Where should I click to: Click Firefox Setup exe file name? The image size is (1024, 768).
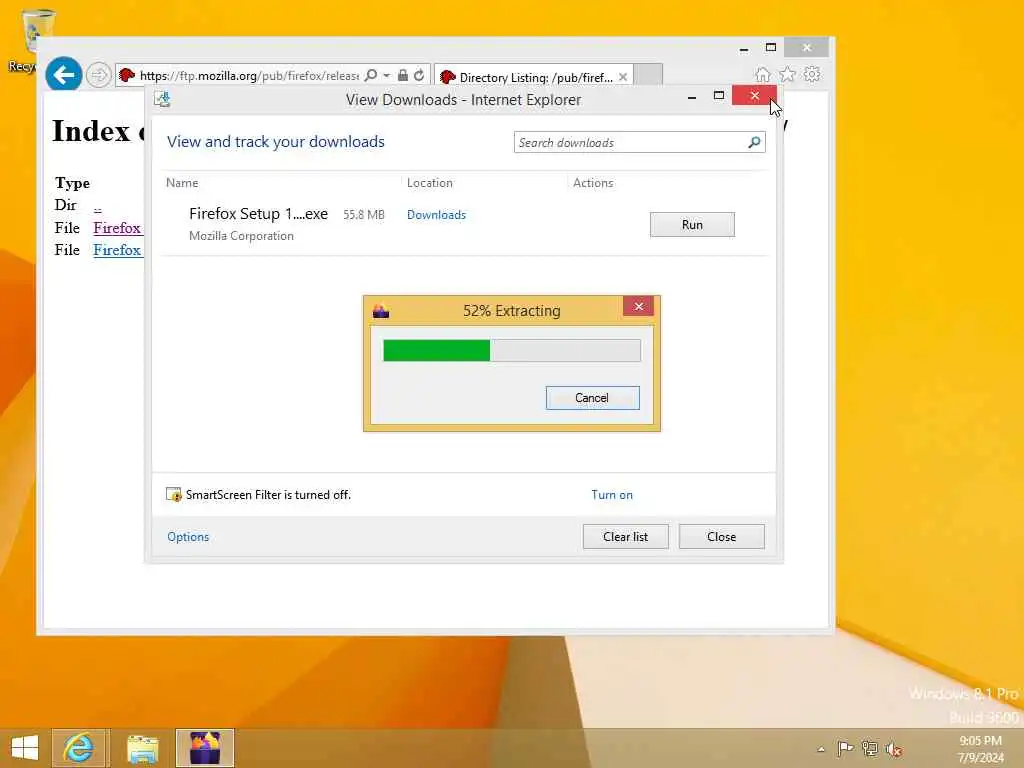click(x=258, y=214)
